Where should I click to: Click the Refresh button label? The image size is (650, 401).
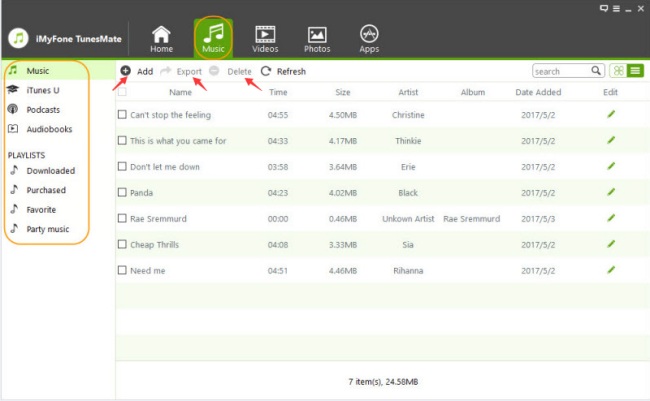coord(291,71)
